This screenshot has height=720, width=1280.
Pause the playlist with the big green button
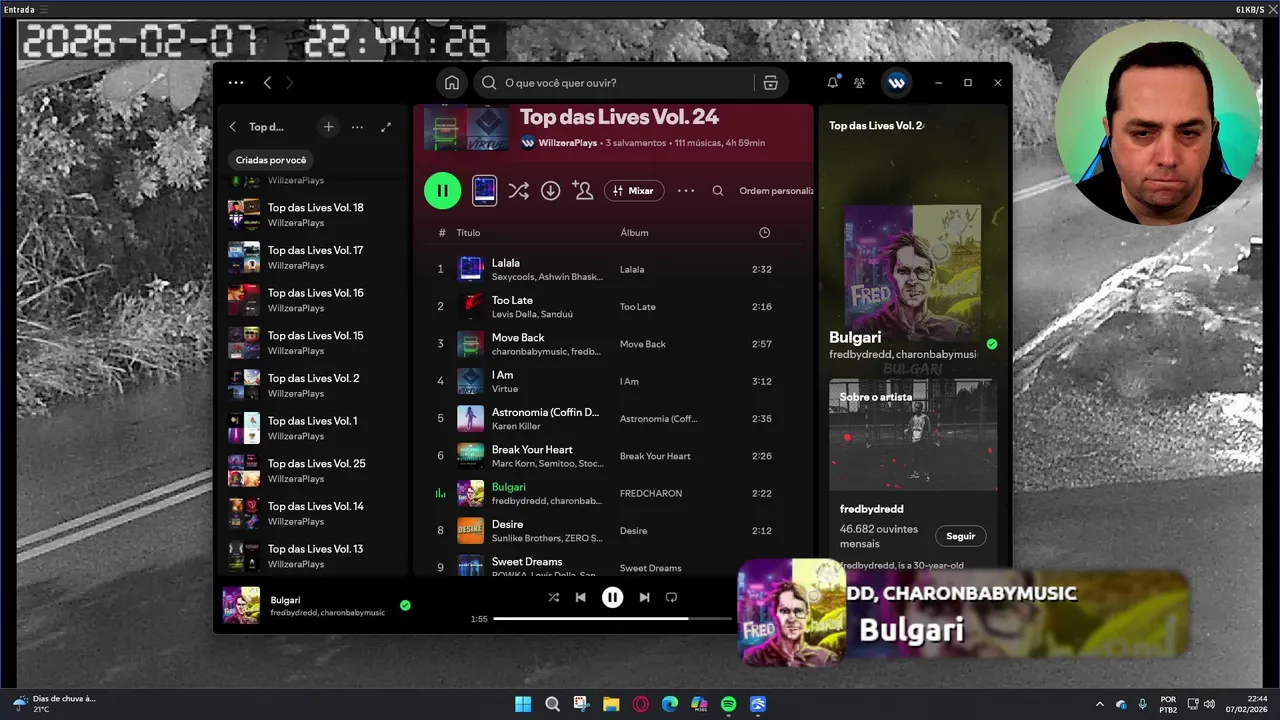[442, 190]
